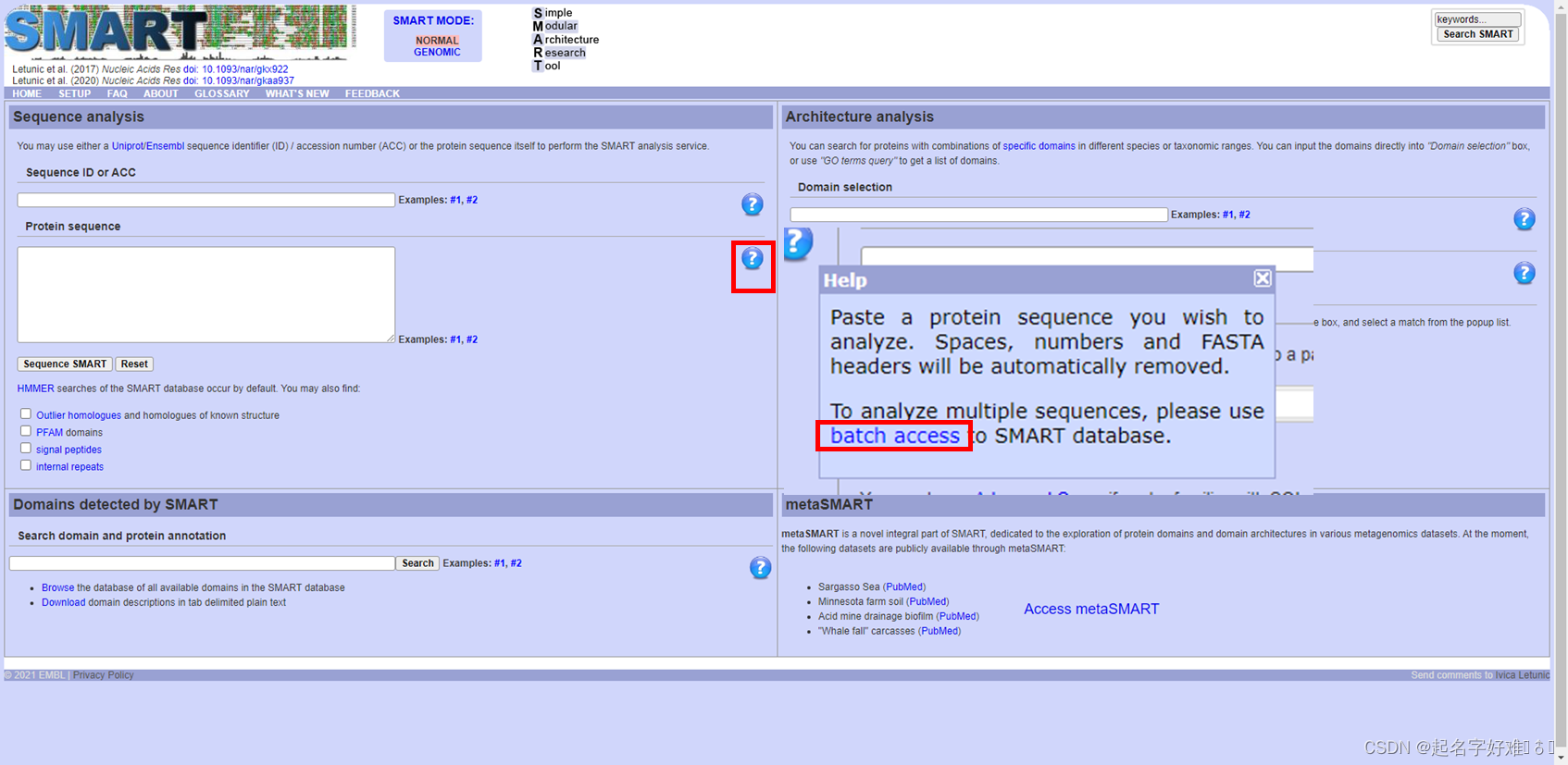Open the ABOUT menu item
1568x765 pixels.
click(x=161, y=93)
